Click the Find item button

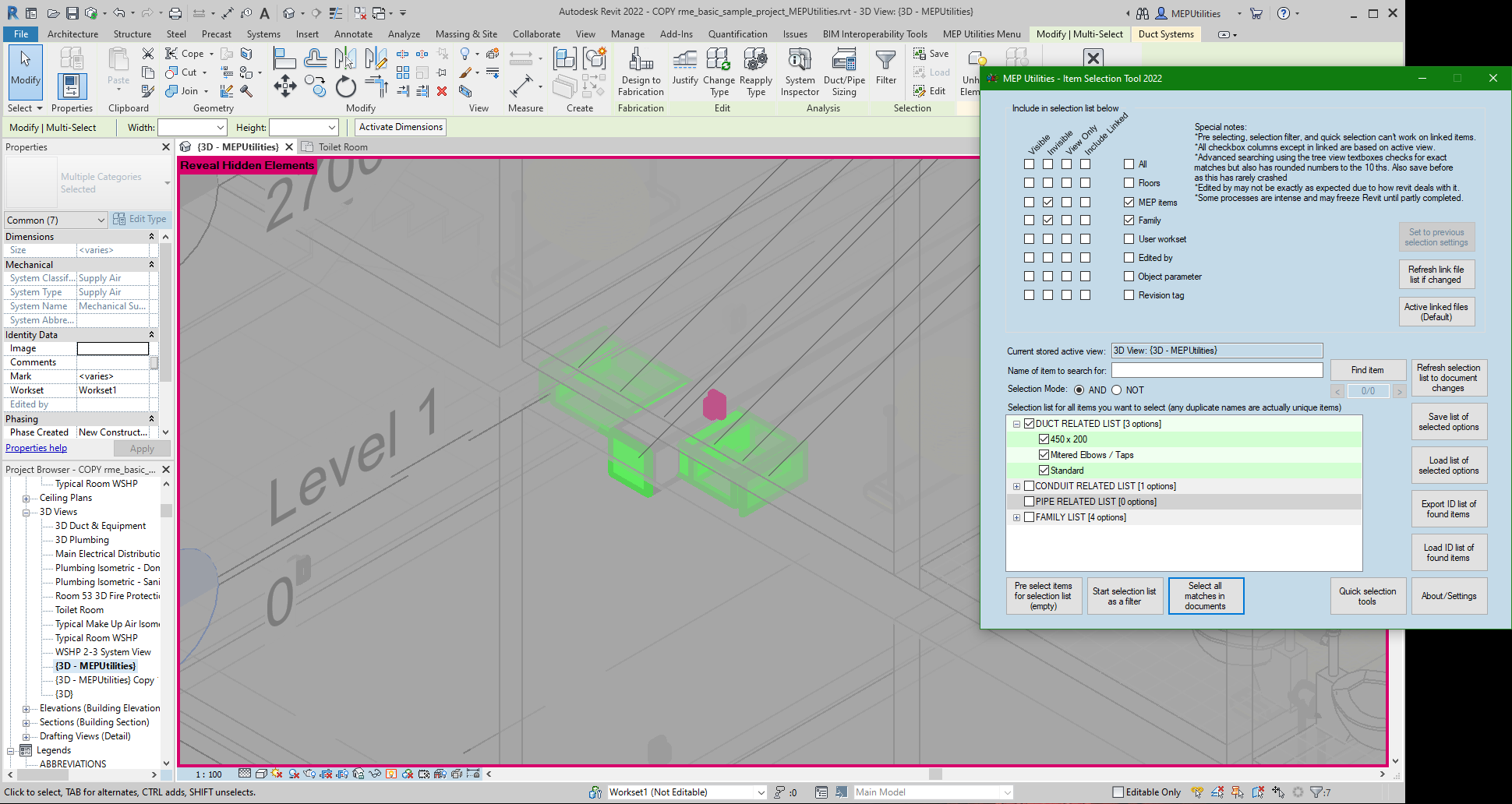[x=1367, y=370]
